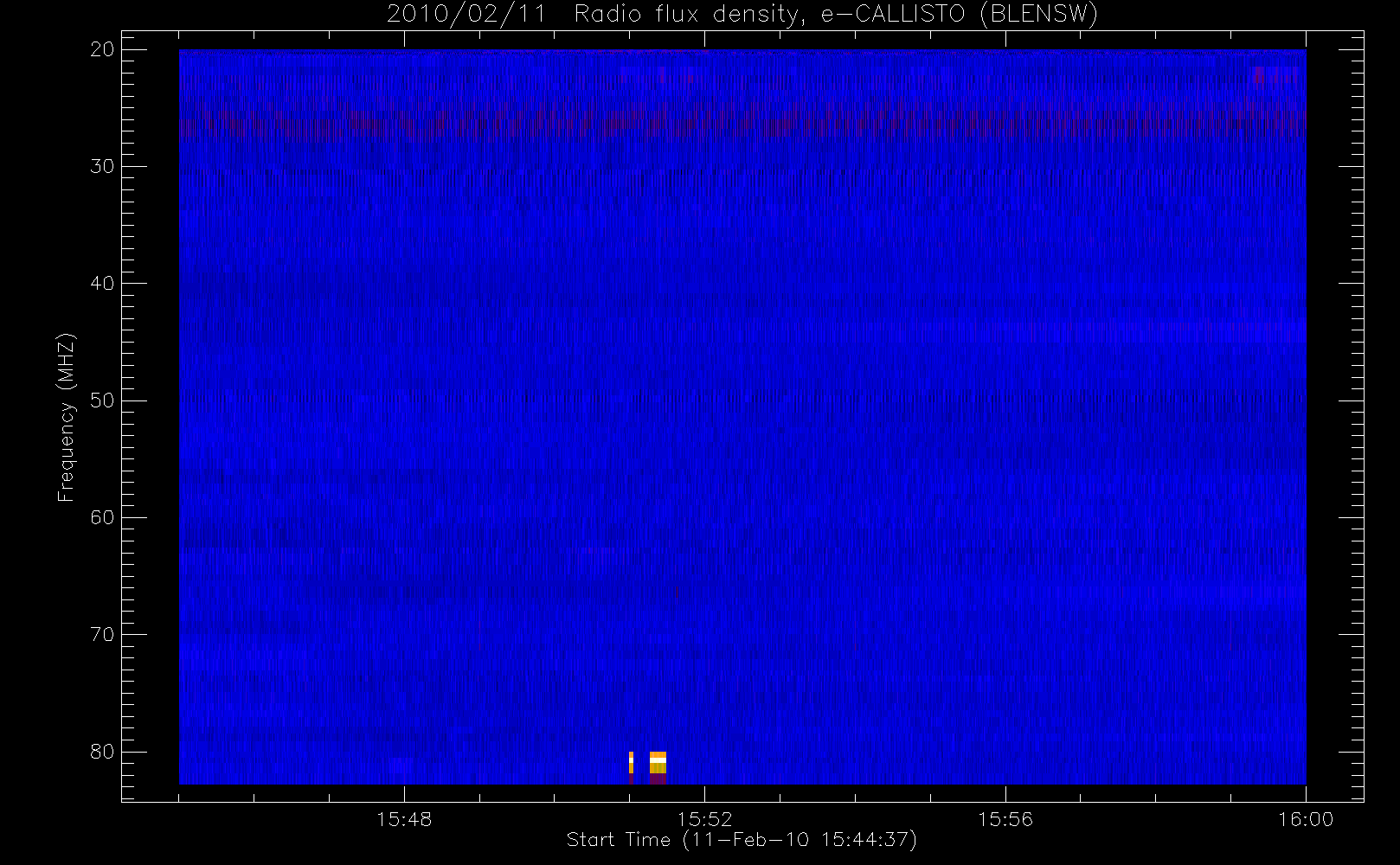The image size is (1400, 865).
Task: Click the 15:48 time tick label
Action: click(404, 819)
